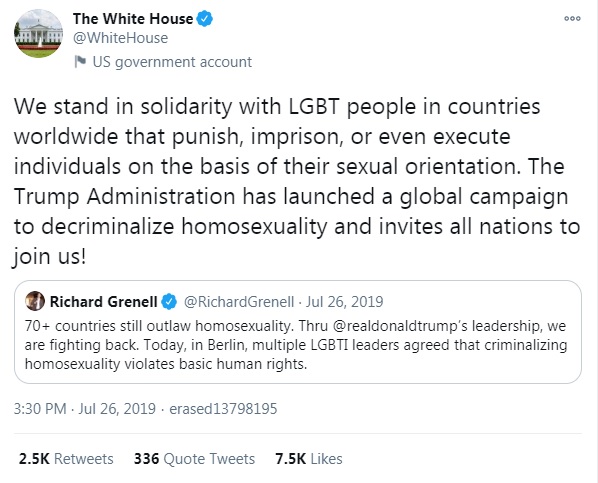Click the 3:30 PM tweet timestamp

coord(40,409)
